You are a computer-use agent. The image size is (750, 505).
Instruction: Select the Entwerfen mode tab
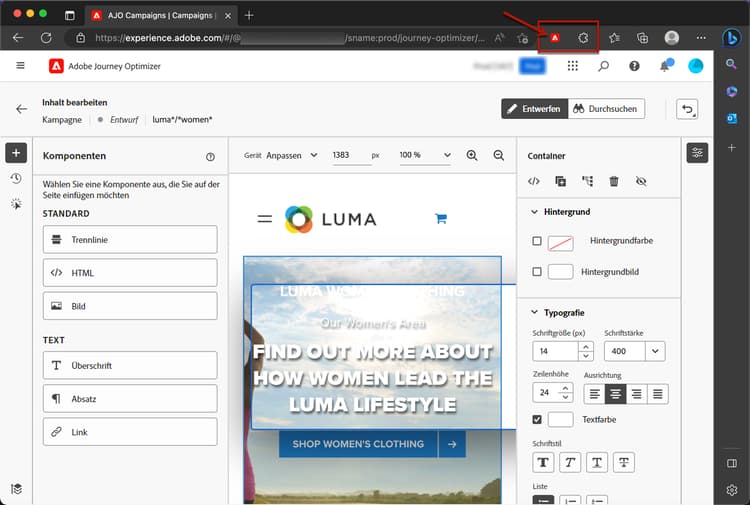[534, 109]
